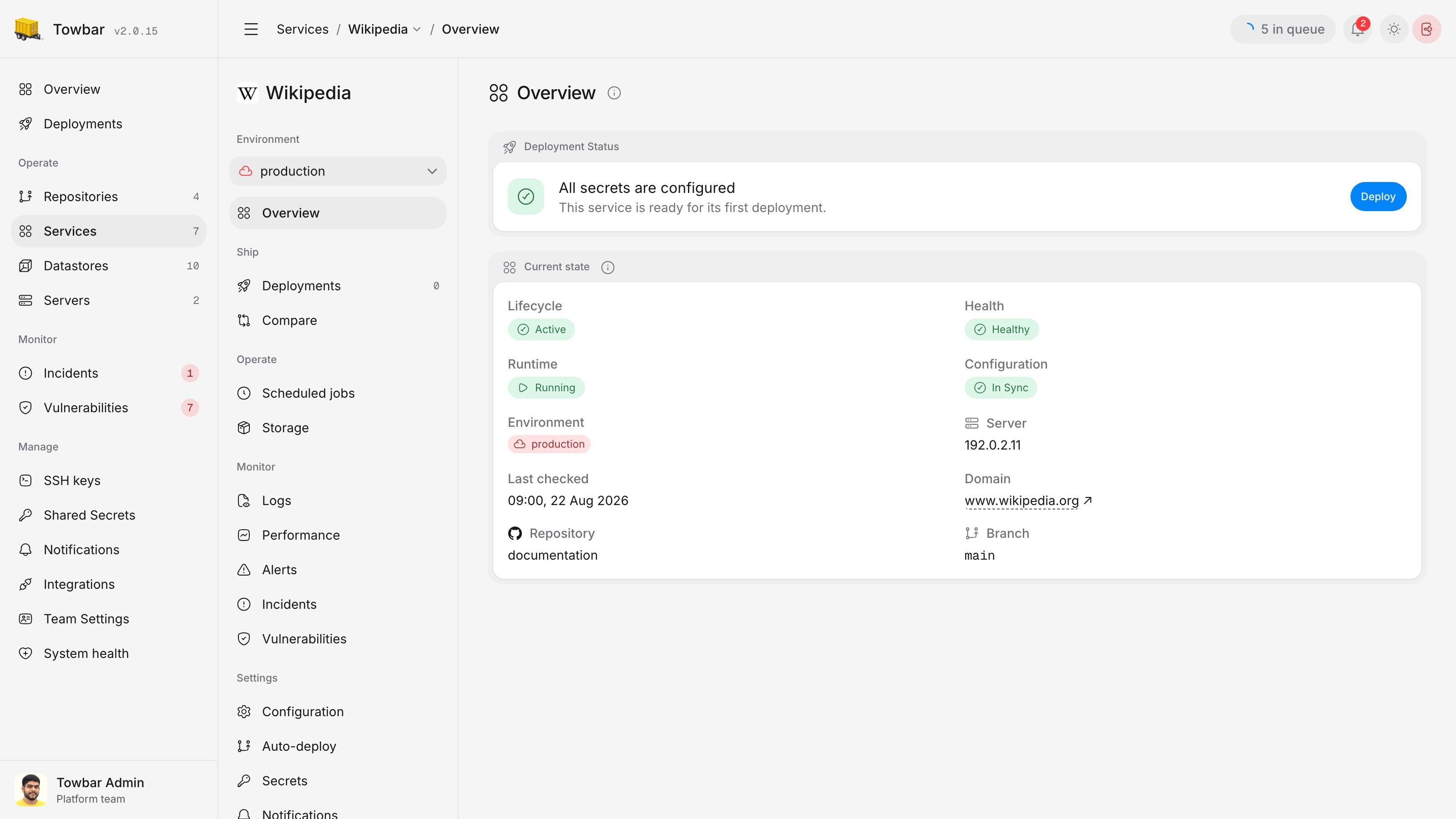The height and width of the screenshot is (819, 1456).
Task: Open Storage under Operate
Action: [338, 428]
